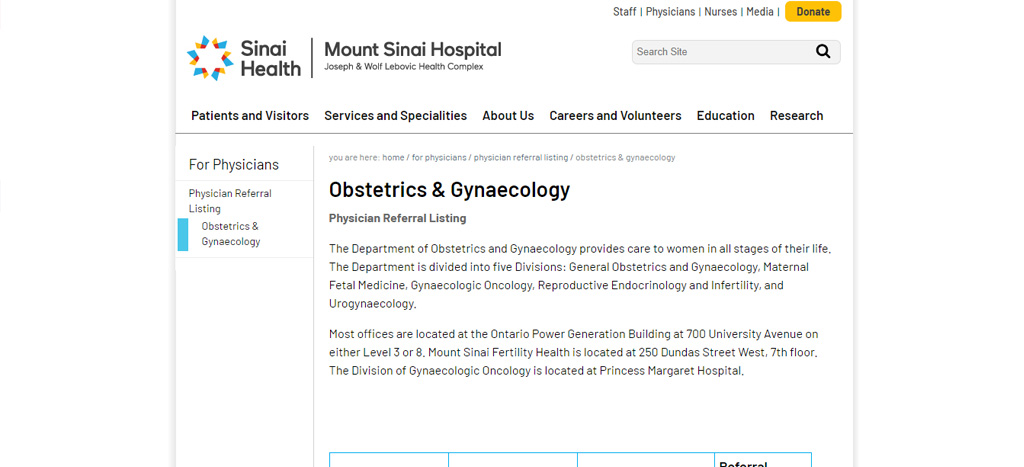Click the Sinai Health logo
The image size is (1024, 467).
pos(244,58)
